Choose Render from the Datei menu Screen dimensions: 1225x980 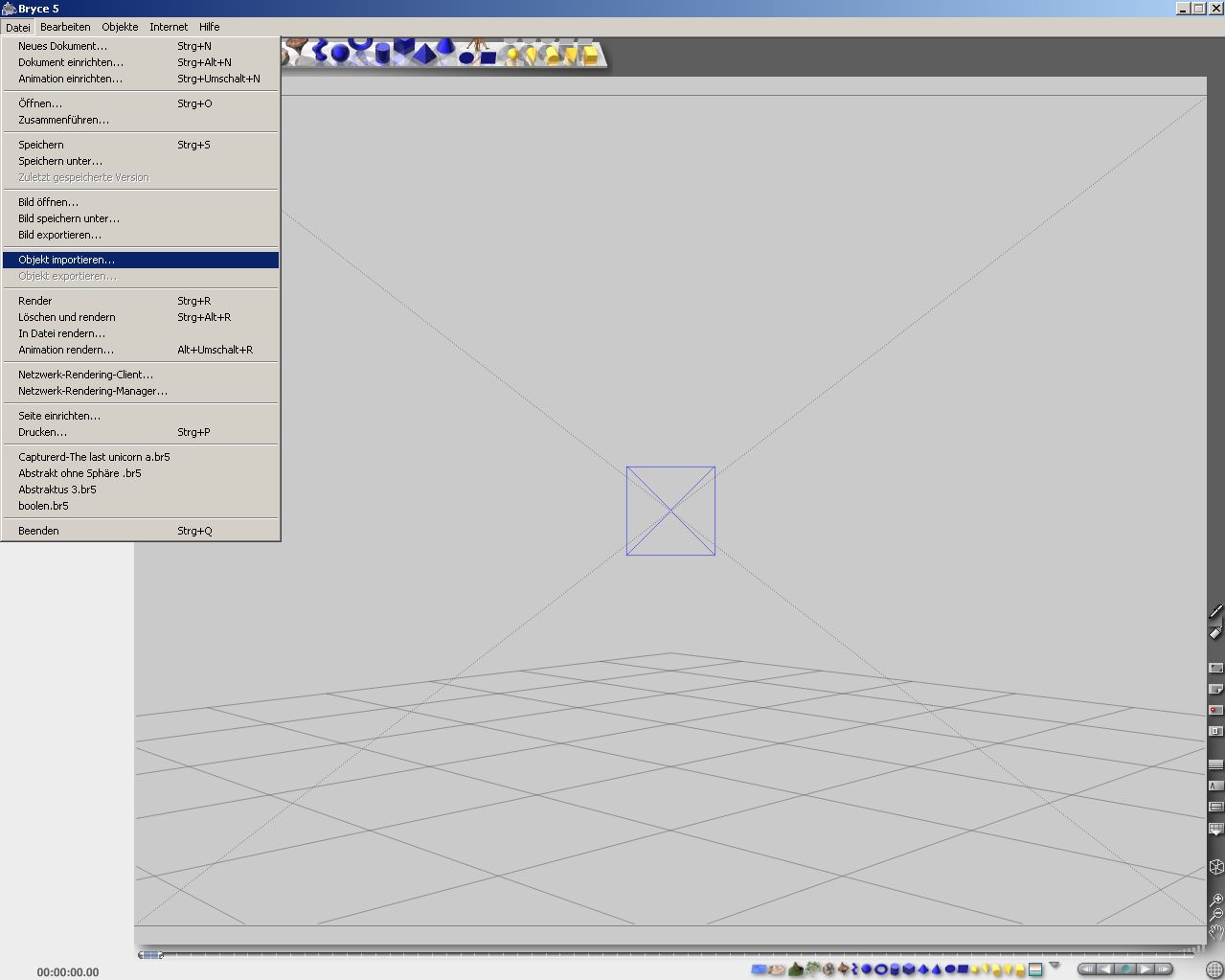click(141, 301)
